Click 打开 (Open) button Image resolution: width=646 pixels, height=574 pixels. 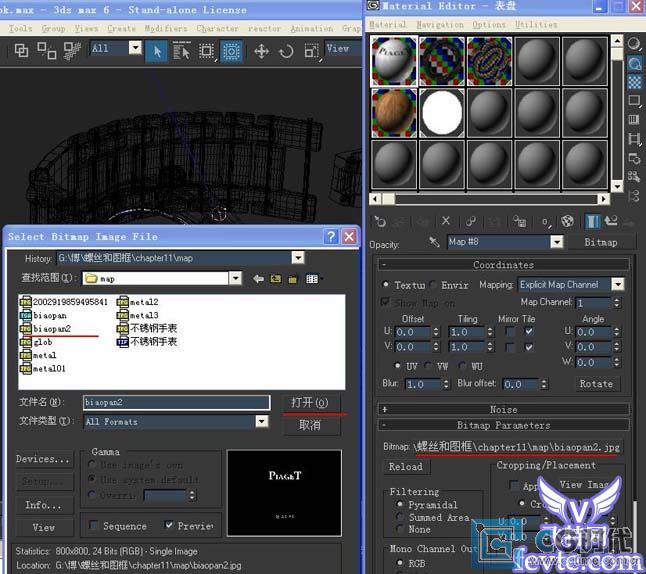(x=310, y=403)
